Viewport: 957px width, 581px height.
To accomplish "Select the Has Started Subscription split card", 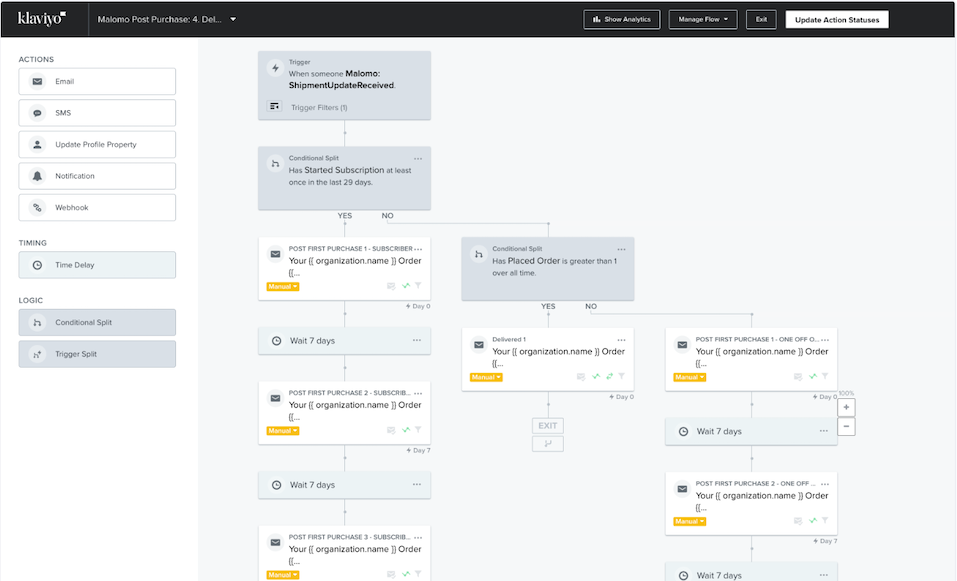I will 344,178.
